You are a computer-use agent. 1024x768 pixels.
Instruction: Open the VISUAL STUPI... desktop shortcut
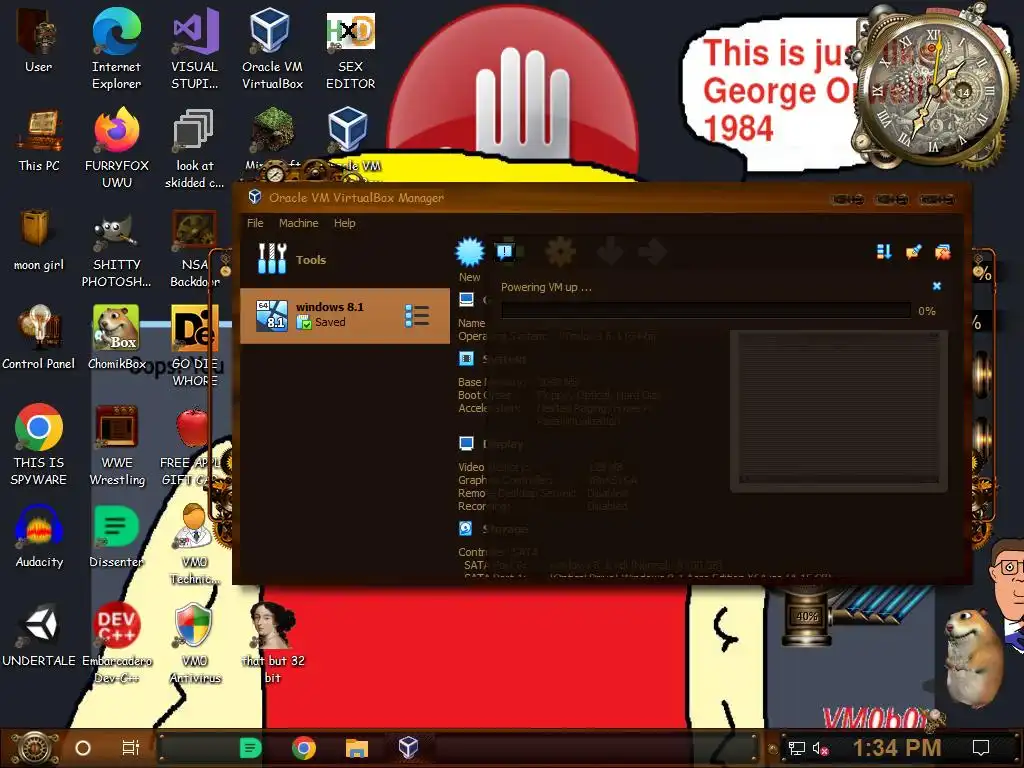tap(195, 50)
